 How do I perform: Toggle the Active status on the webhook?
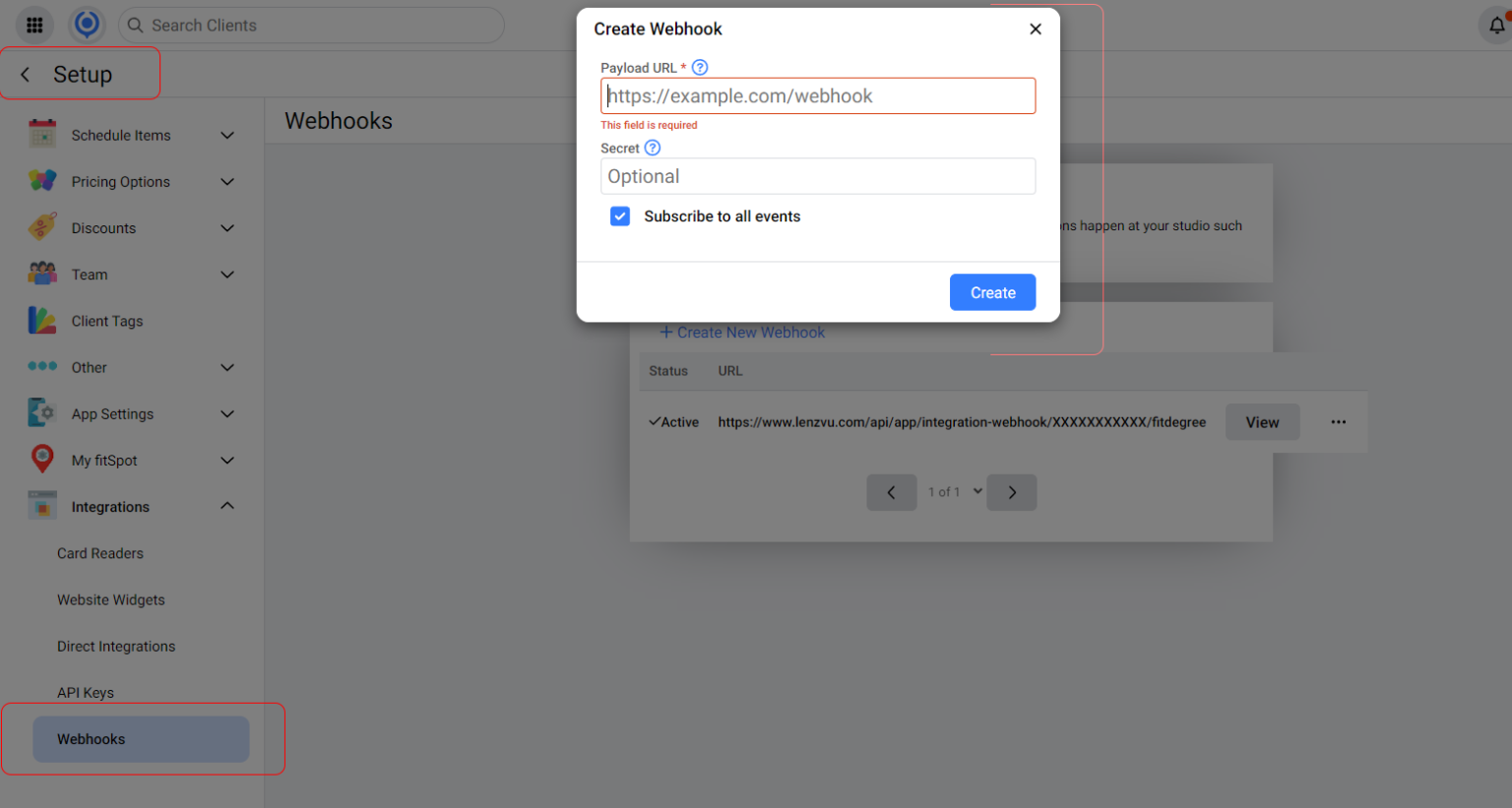(x=673, y=421)
